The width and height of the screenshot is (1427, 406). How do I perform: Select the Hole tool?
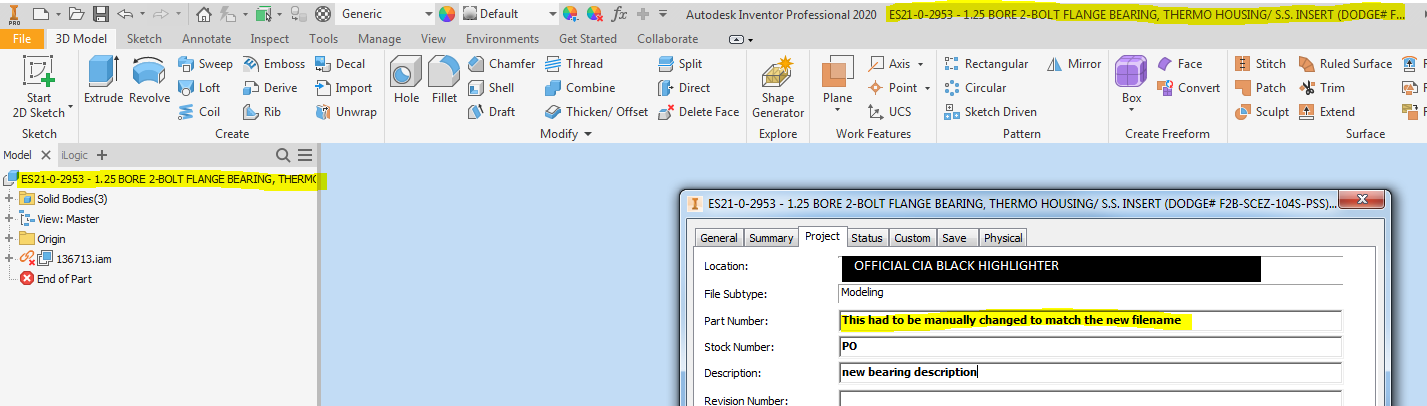point(406,80)
